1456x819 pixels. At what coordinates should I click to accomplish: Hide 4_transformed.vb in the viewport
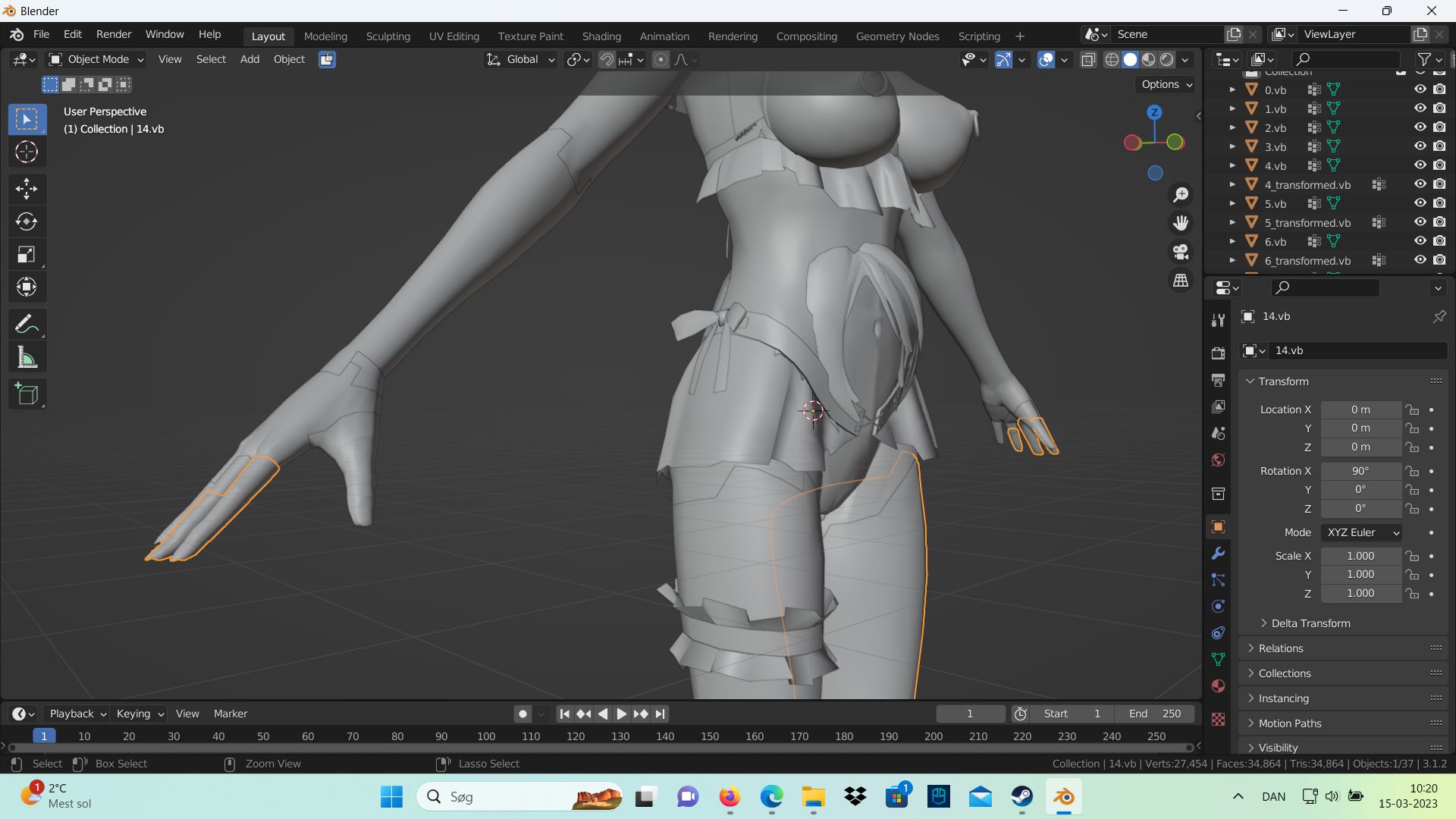(1420, 184)
